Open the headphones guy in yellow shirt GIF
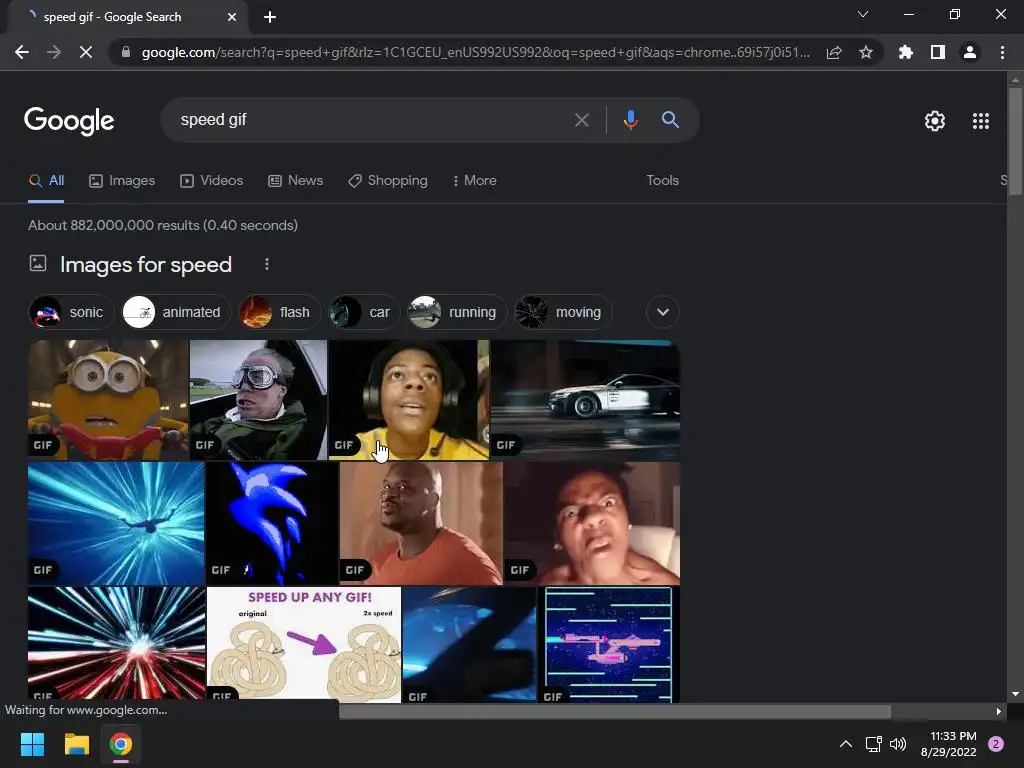This screenshot has height=768, width=1024. [x=409, y=400]
